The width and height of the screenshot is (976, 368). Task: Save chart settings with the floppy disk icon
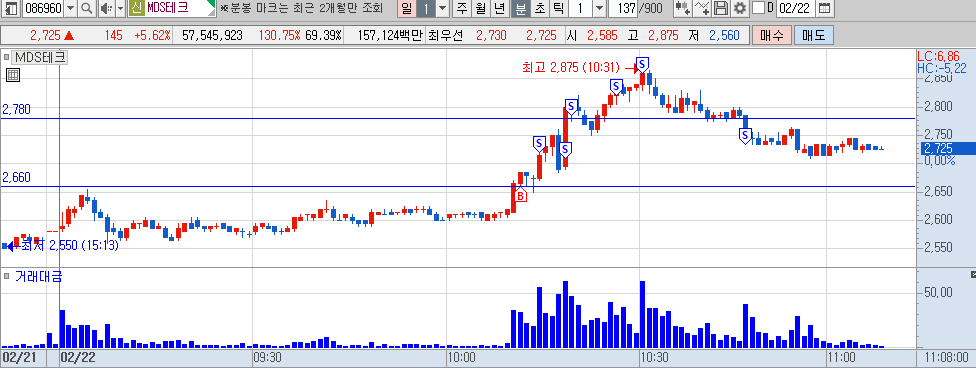721,9
